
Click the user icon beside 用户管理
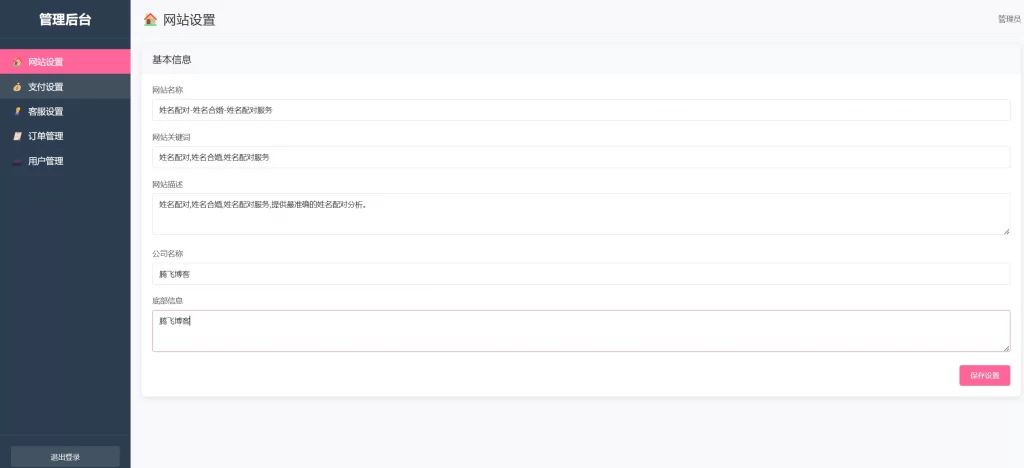click(x=17, y=161)
